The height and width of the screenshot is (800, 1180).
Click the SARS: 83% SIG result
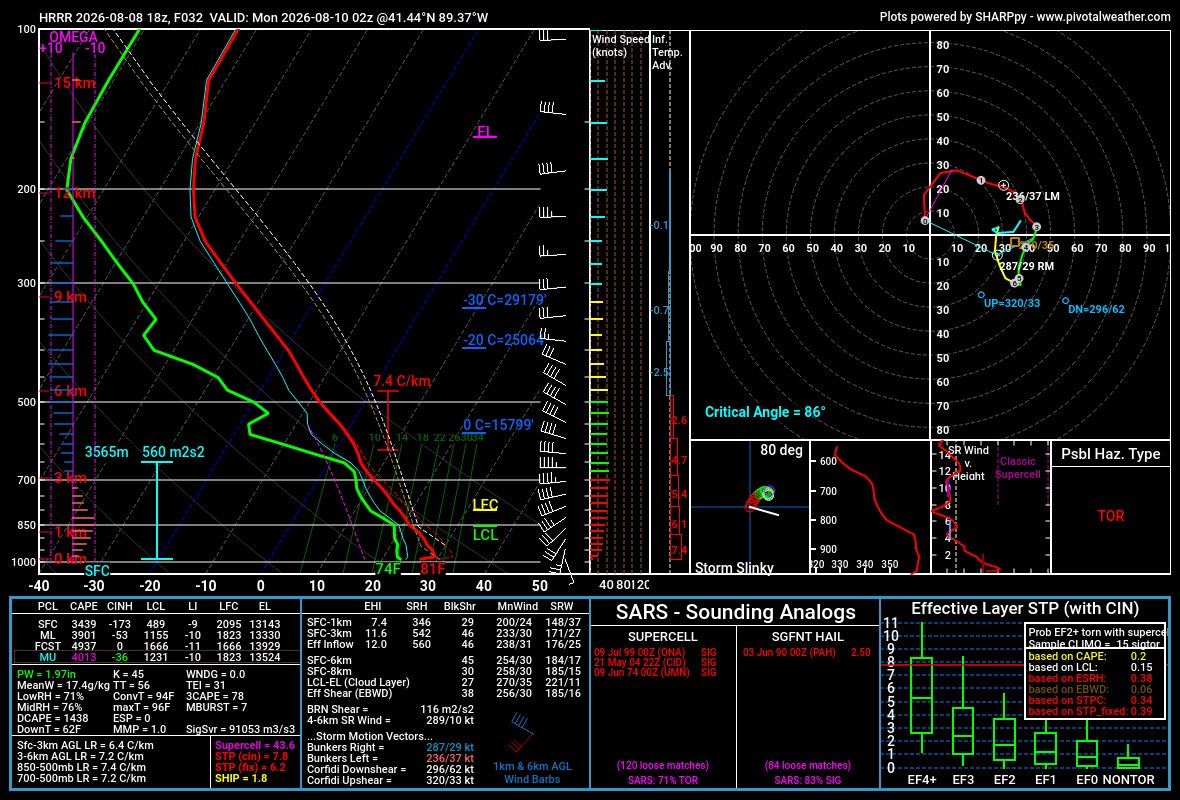click(x=807, y=780)
